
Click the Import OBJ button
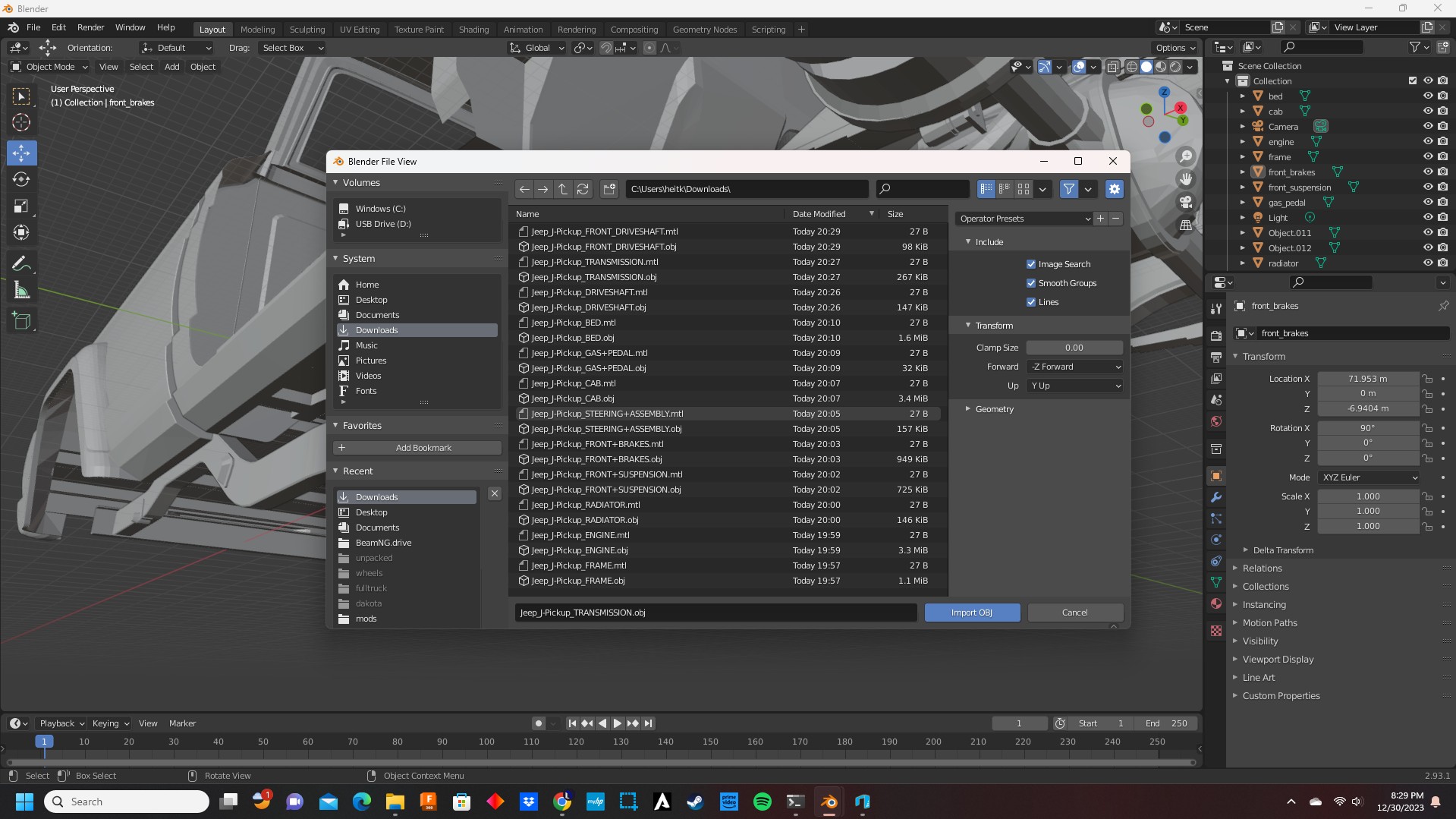972,613
